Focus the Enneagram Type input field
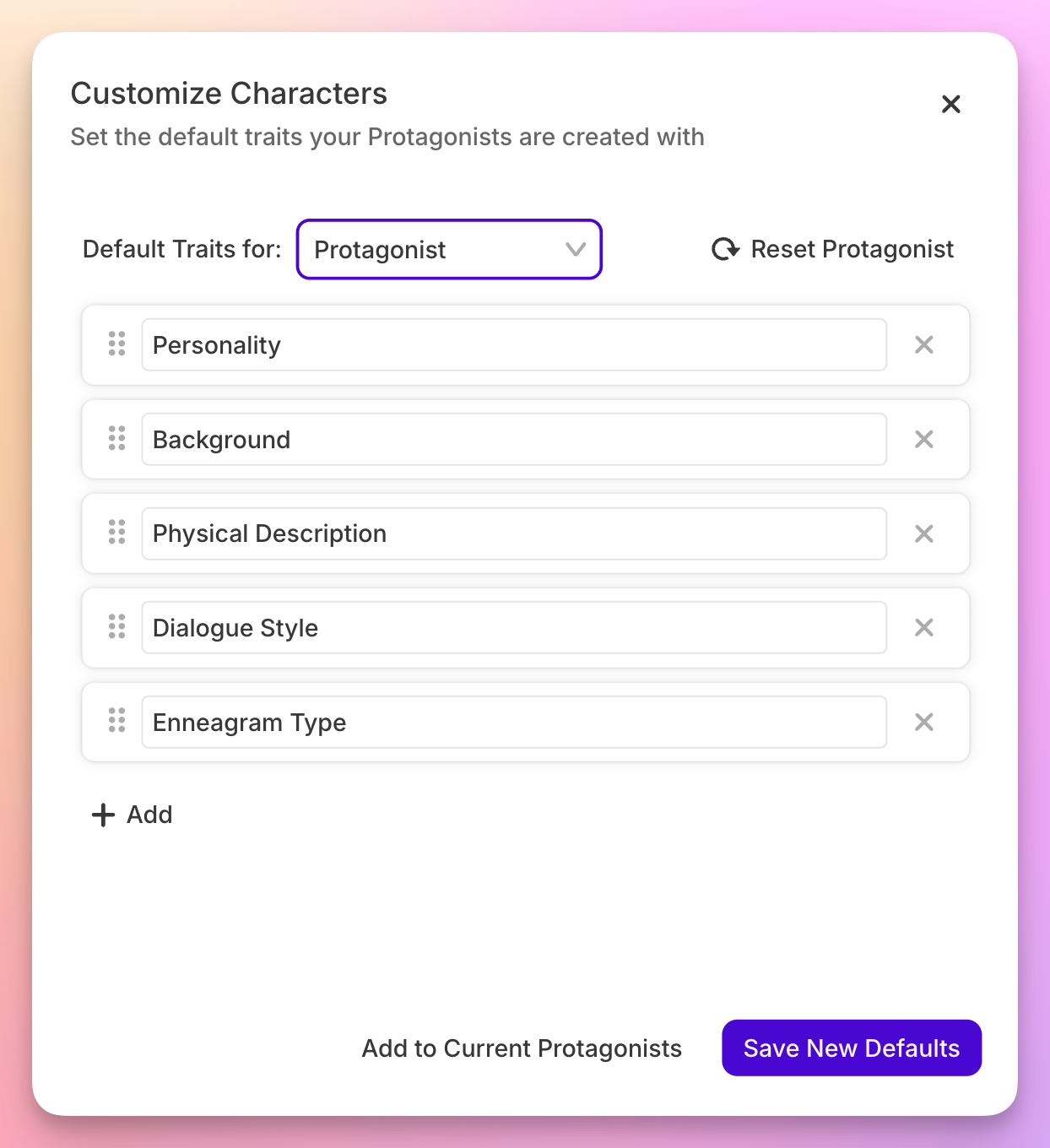The height and width of the screenshot is (1148, 1050). (x=513, y=722)
